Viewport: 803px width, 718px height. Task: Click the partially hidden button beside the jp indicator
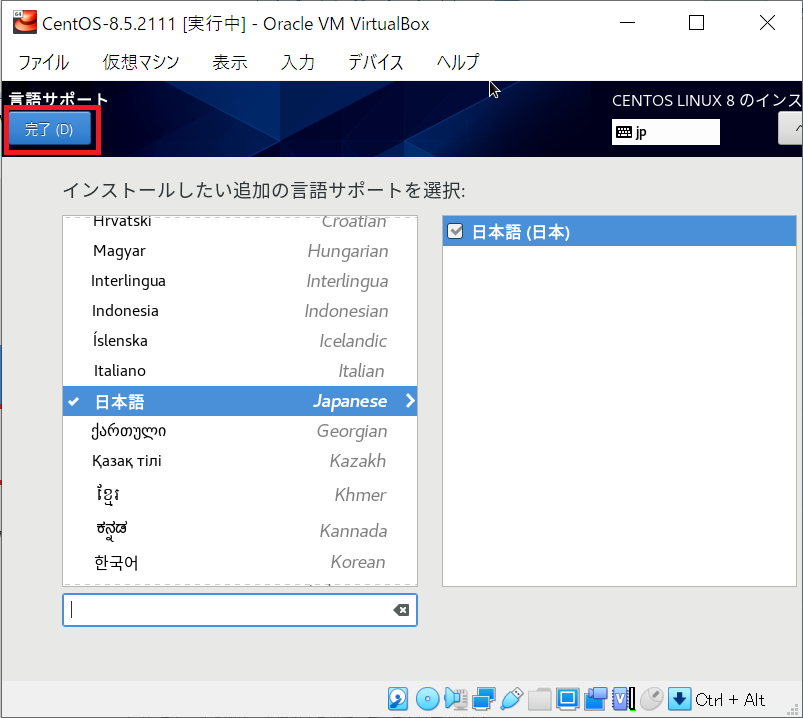[x=790, y=129]
